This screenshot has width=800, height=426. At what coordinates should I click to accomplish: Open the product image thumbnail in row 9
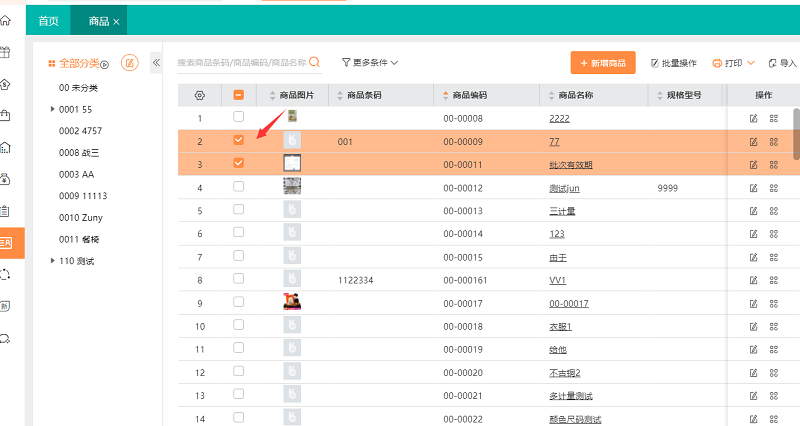click(292, 302)
